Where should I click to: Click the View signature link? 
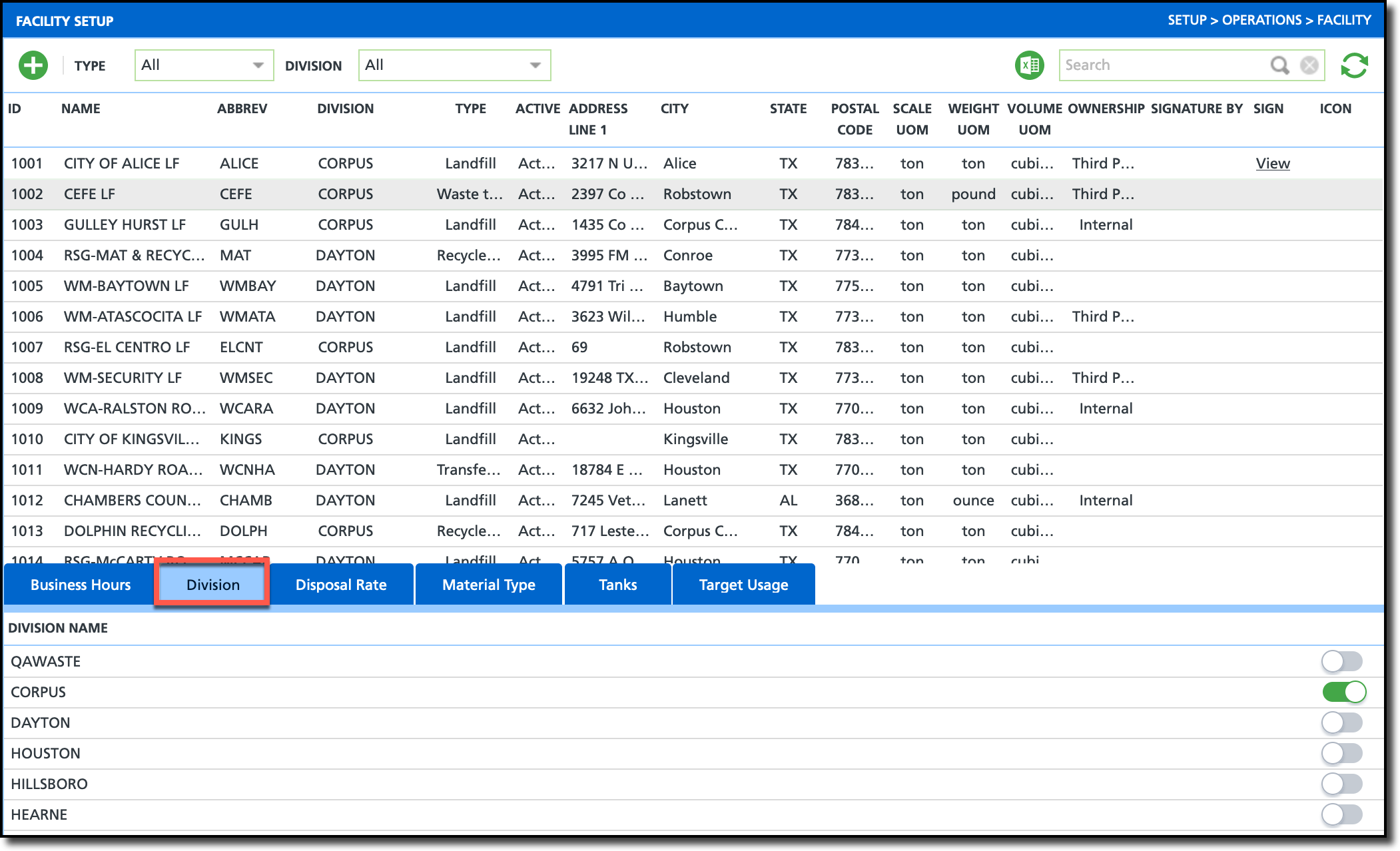click(x=1272, y=163)
